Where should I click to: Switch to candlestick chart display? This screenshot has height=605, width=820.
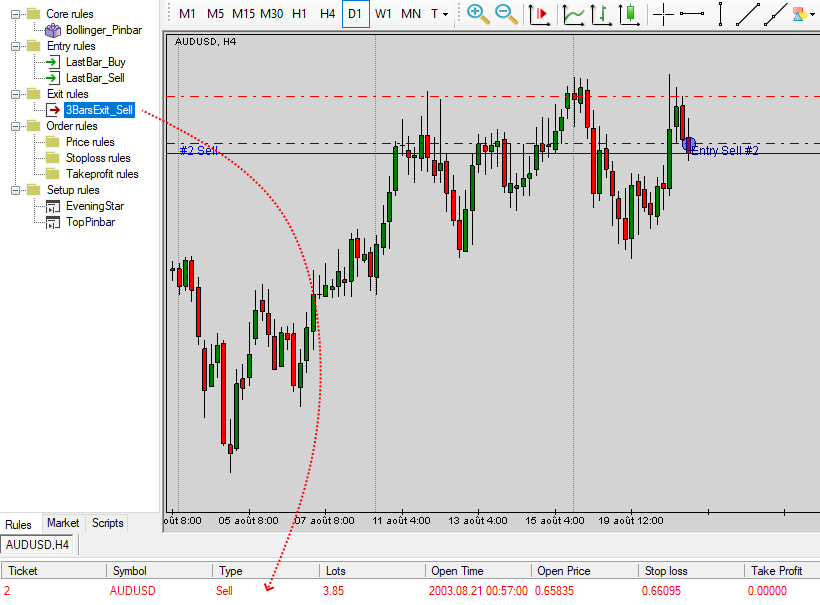(x=630, y=14)
